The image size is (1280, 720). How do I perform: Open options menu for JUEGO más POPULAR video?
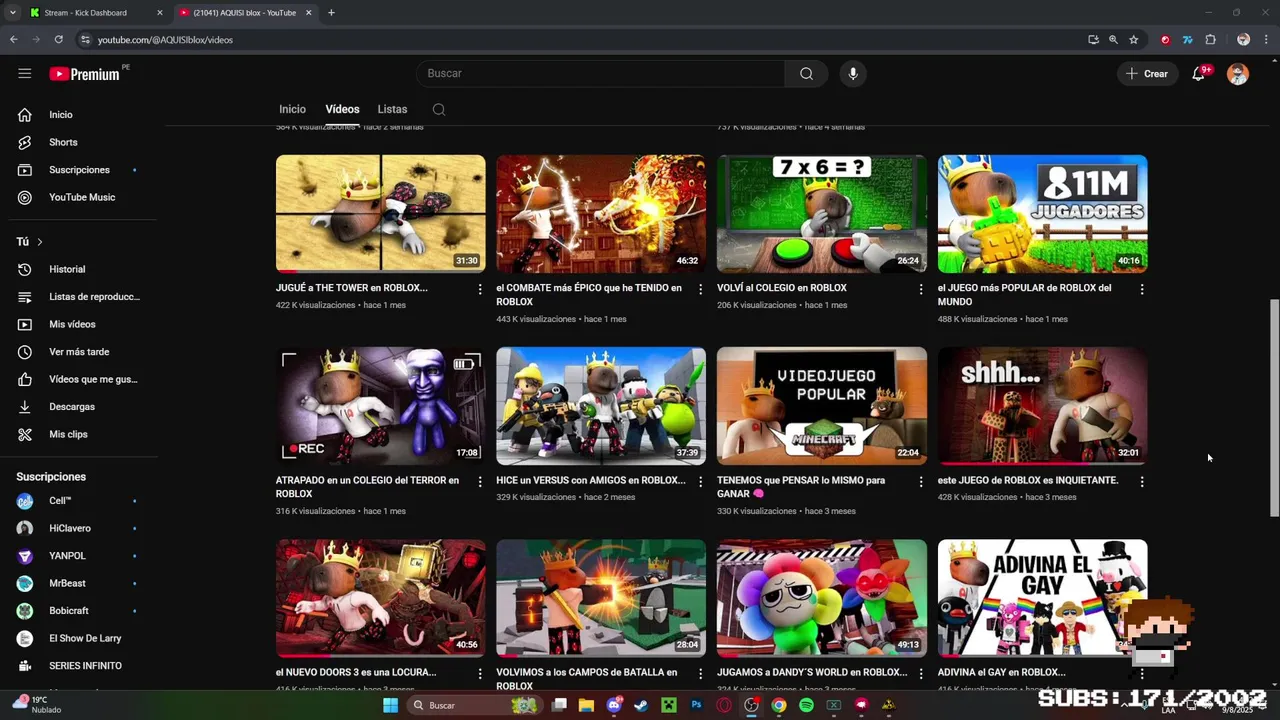[1142, 289]
